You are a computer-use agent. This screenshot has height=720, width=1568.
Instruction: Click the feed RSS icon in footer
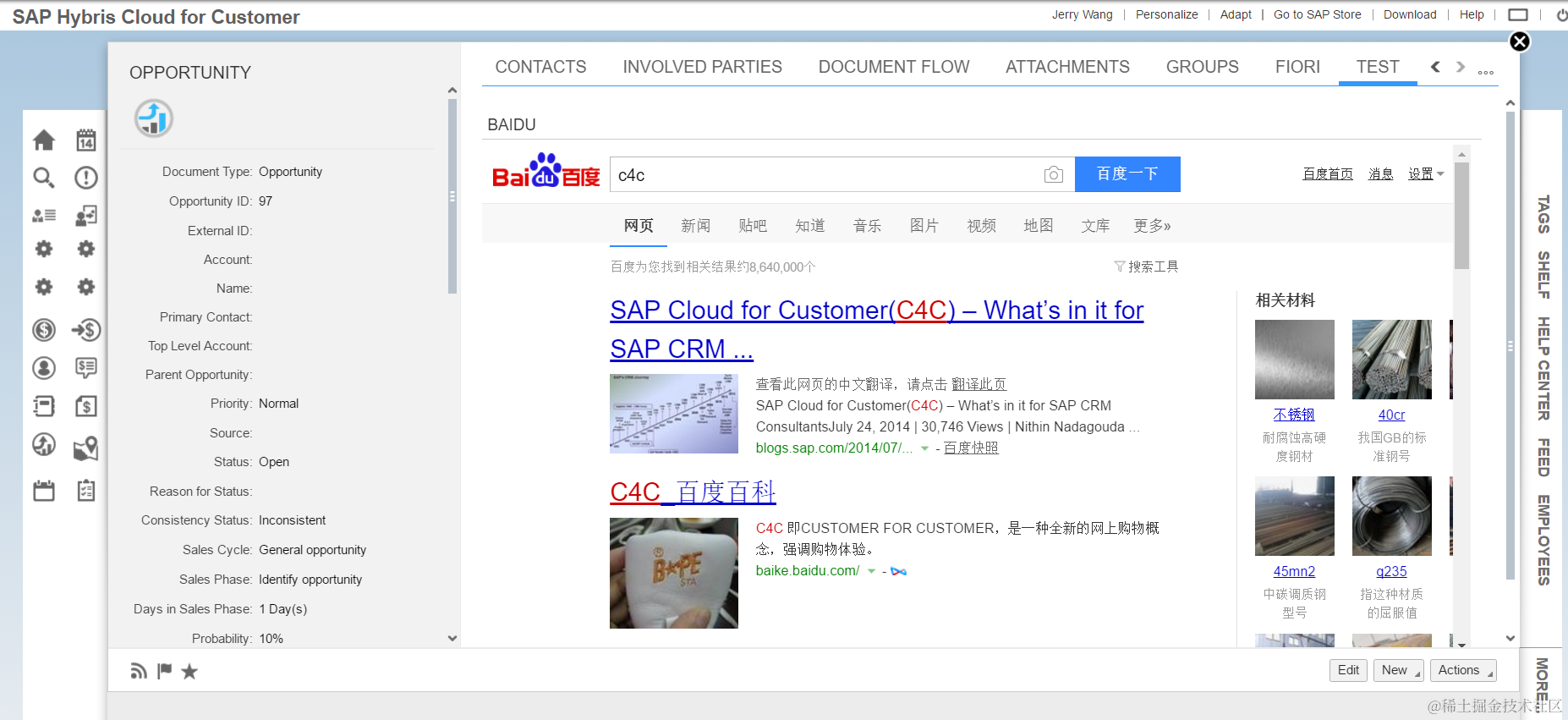point(139,671)
